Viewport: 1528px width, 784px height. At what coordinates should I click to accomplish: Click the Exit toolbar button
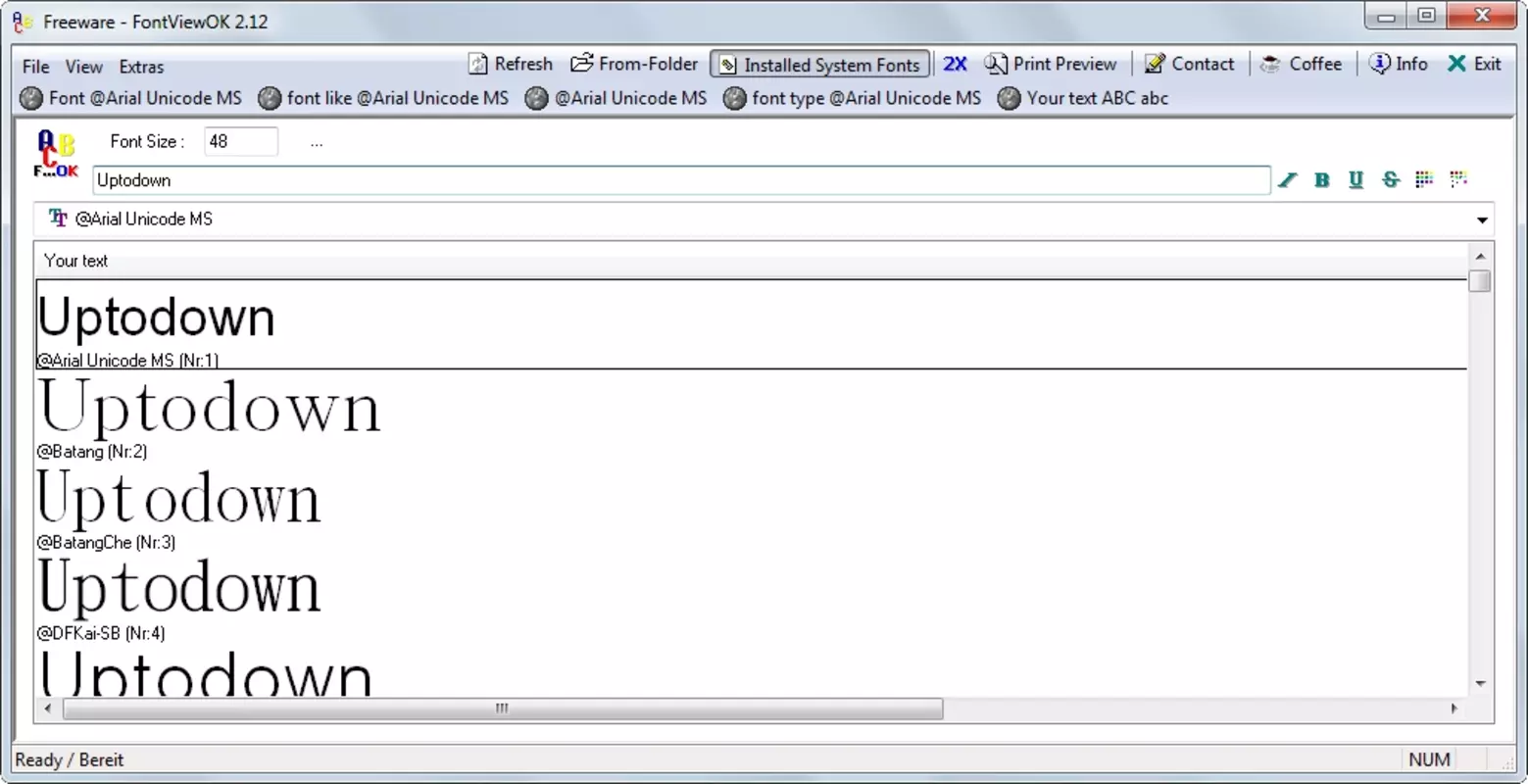point(1475,64)
